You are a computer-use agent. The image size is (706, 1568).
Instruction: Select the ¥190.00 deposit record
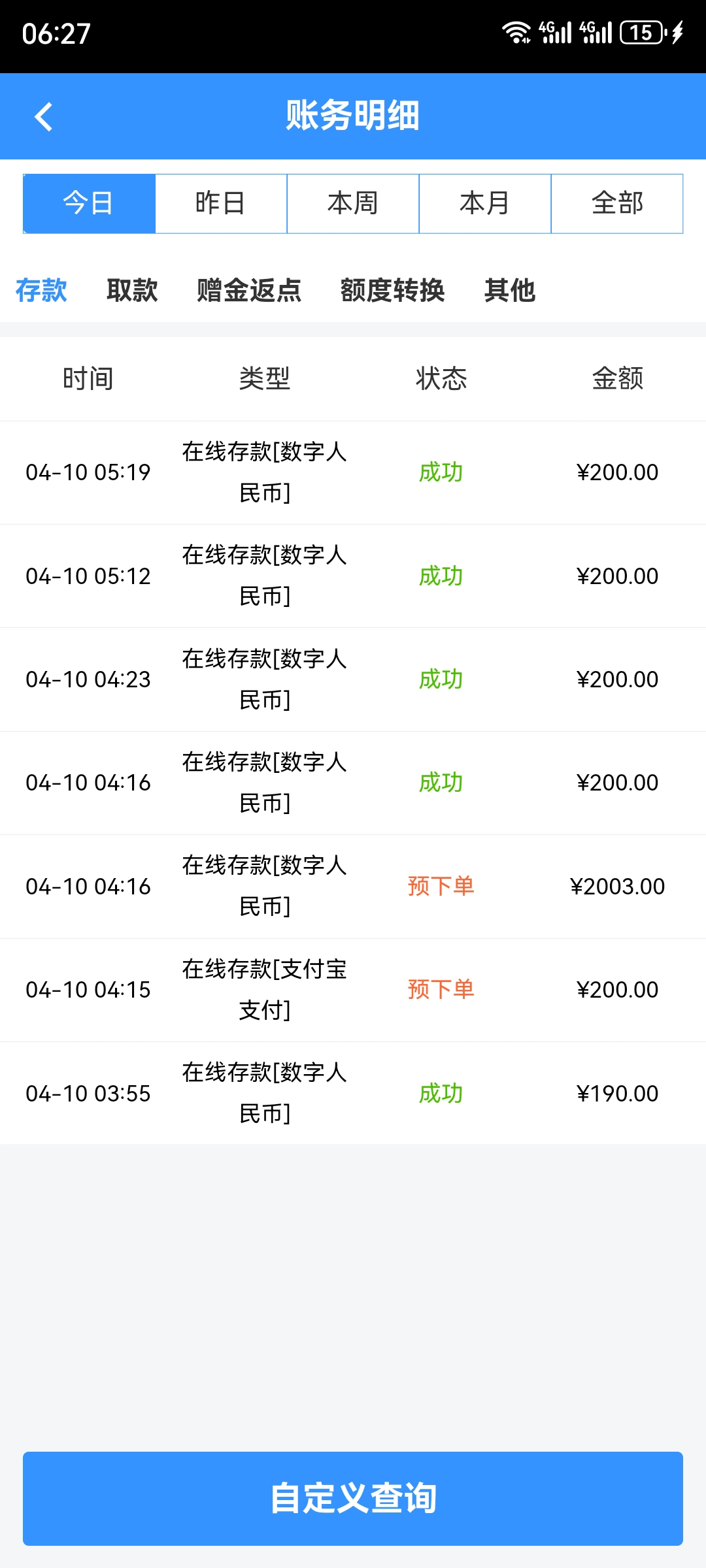[x=353, y=1093]
